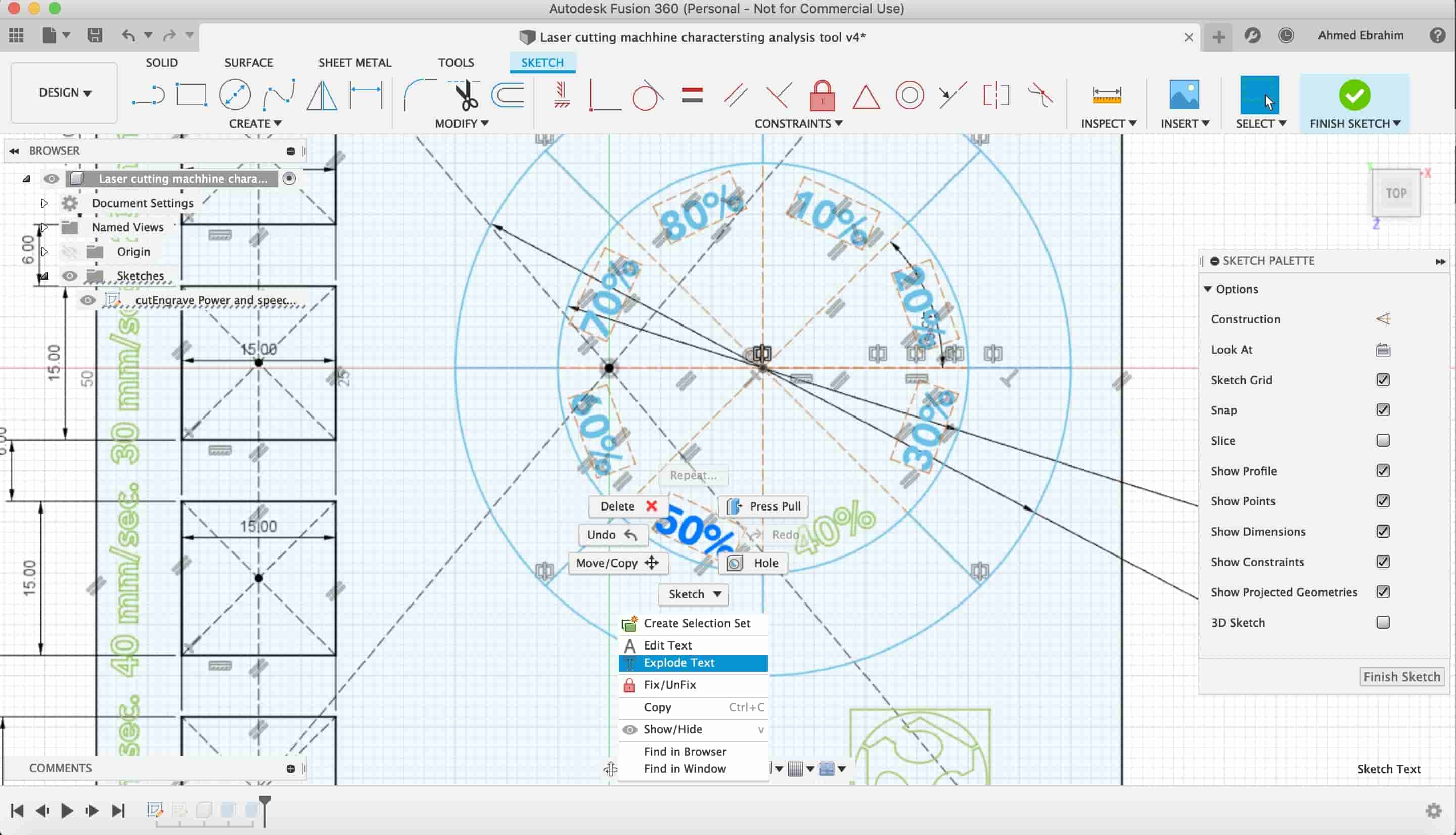Select the Offset tool
This screenshot has height=835, width=1456.
click(509, 95)
